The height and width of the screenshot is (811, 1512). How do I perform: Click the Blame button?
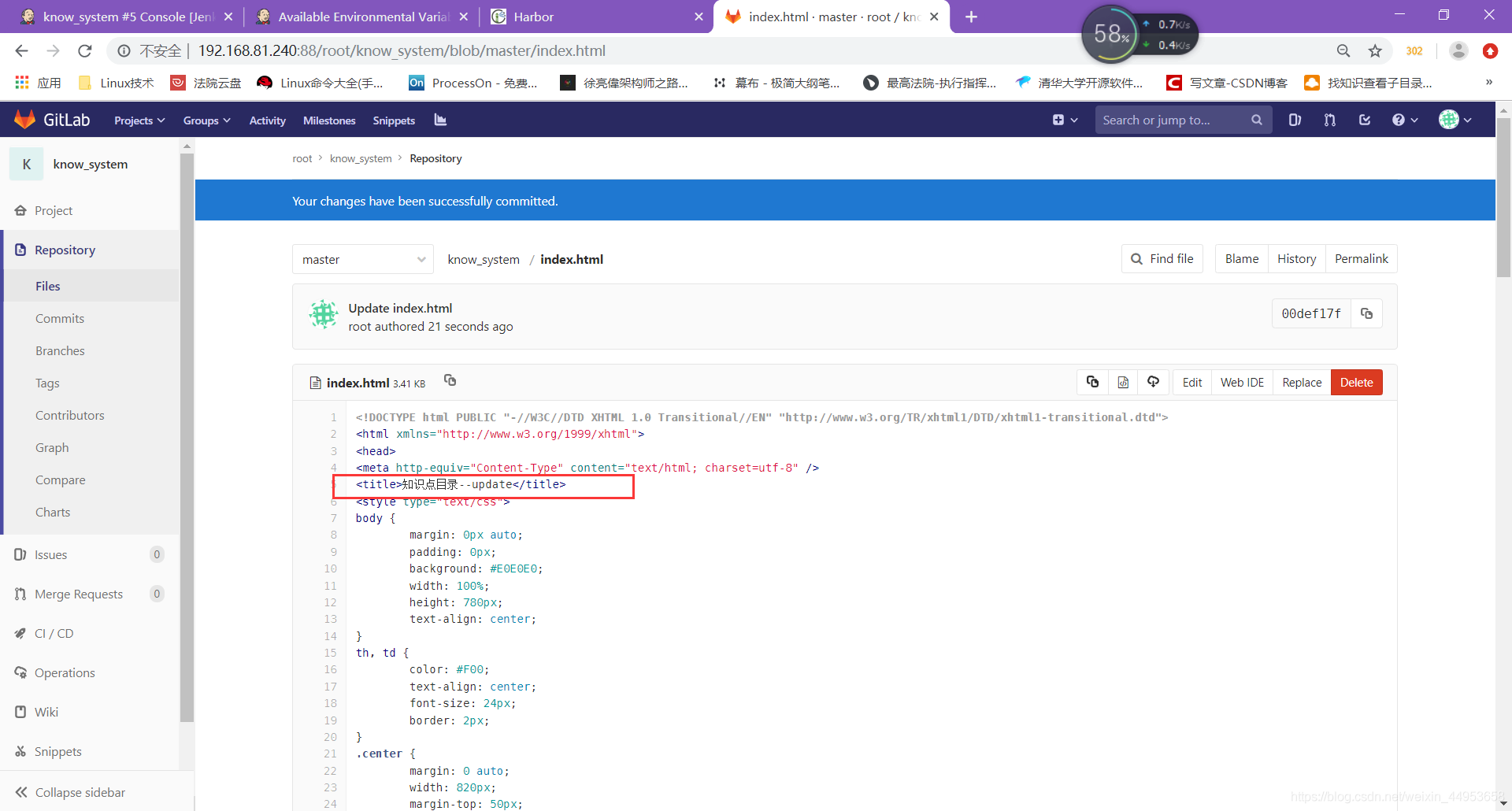tap(1241, 258)
